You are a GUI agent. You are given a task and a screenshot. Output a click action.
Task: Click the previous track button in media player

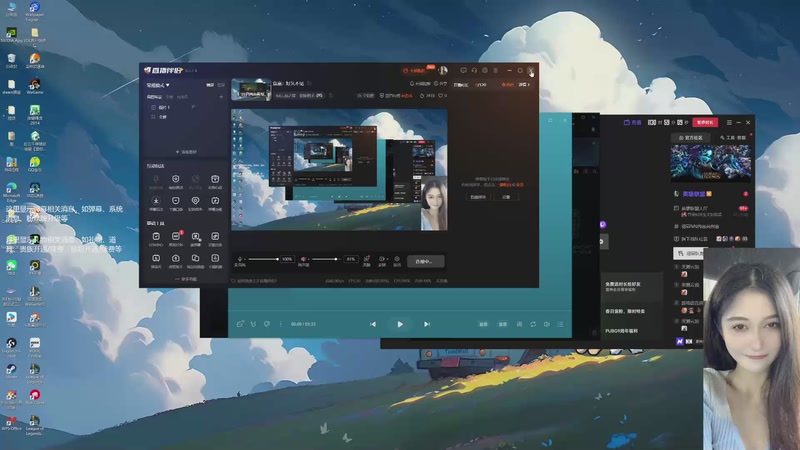tap(373, 324)
